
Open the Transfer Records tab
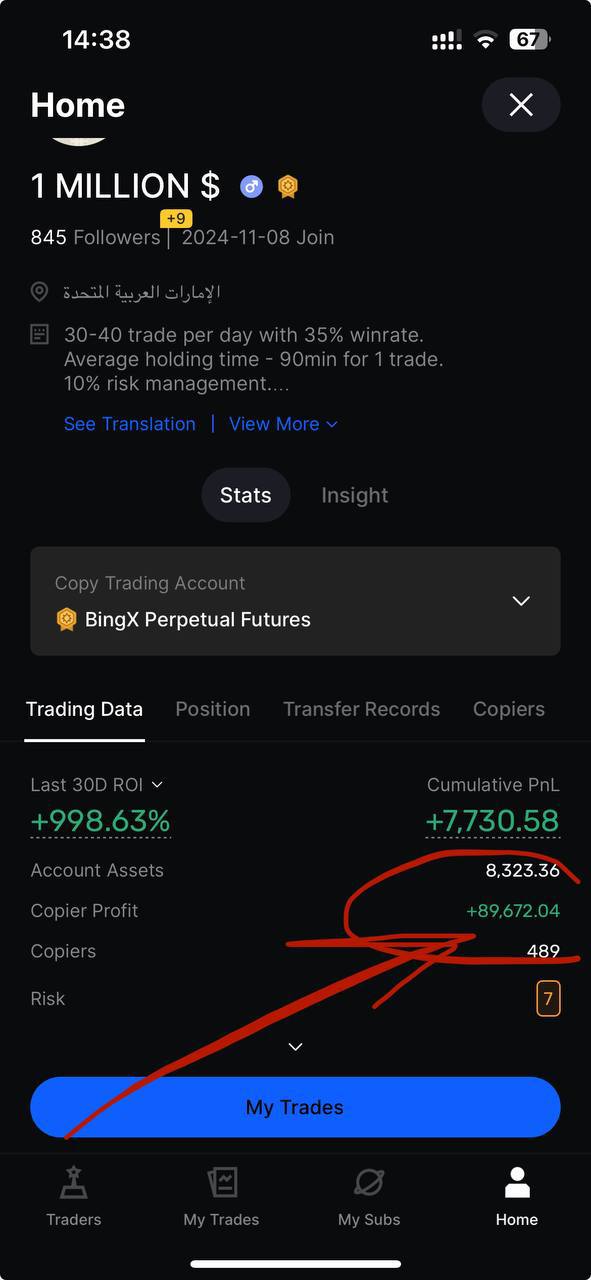(x=361, y=709)
